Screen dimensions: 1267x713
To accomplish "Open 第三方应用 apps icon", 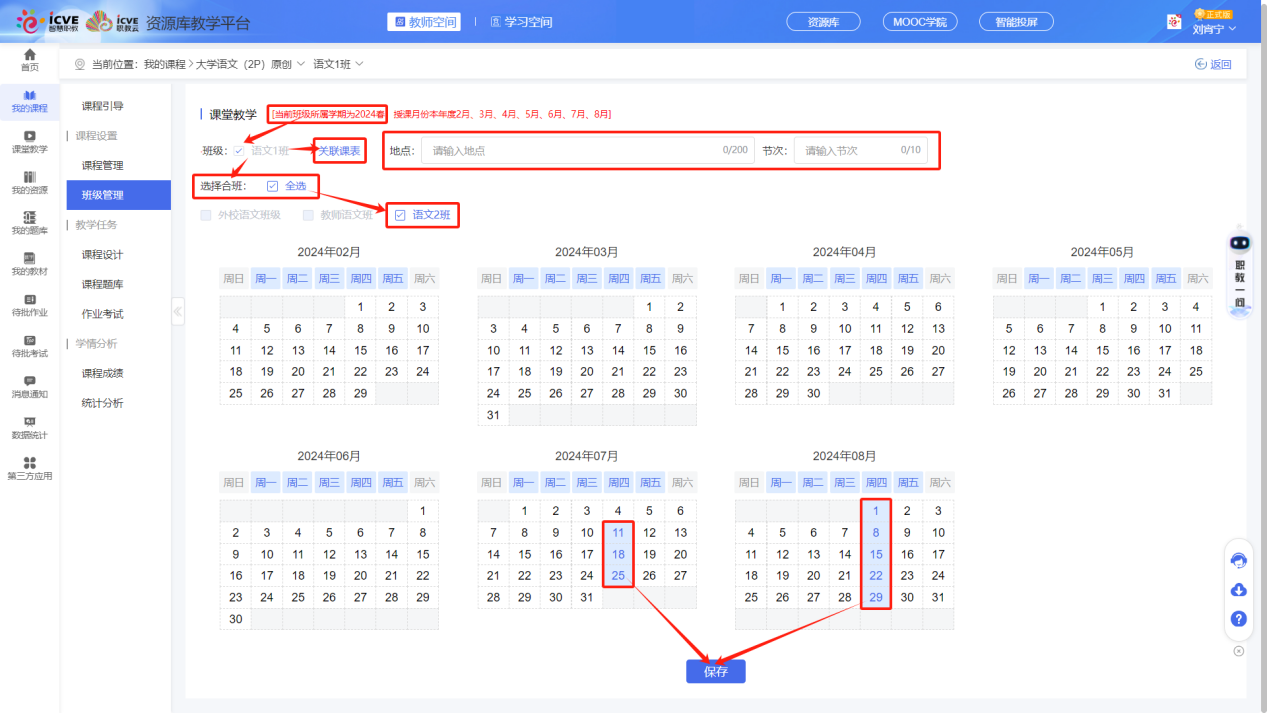I will point(30,464).
